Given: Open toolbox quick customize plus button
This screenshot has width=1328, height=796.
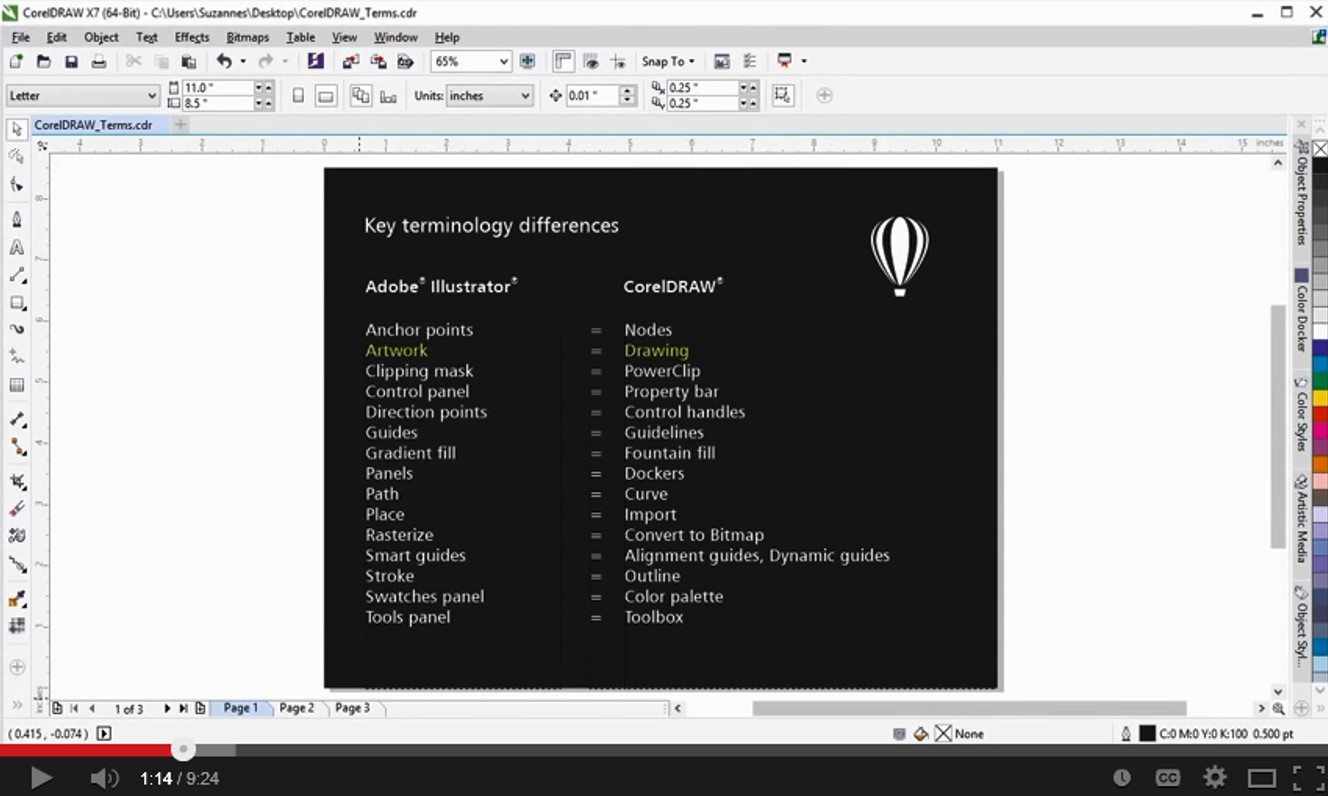Looking at the screenshot, I should (16, 666).
